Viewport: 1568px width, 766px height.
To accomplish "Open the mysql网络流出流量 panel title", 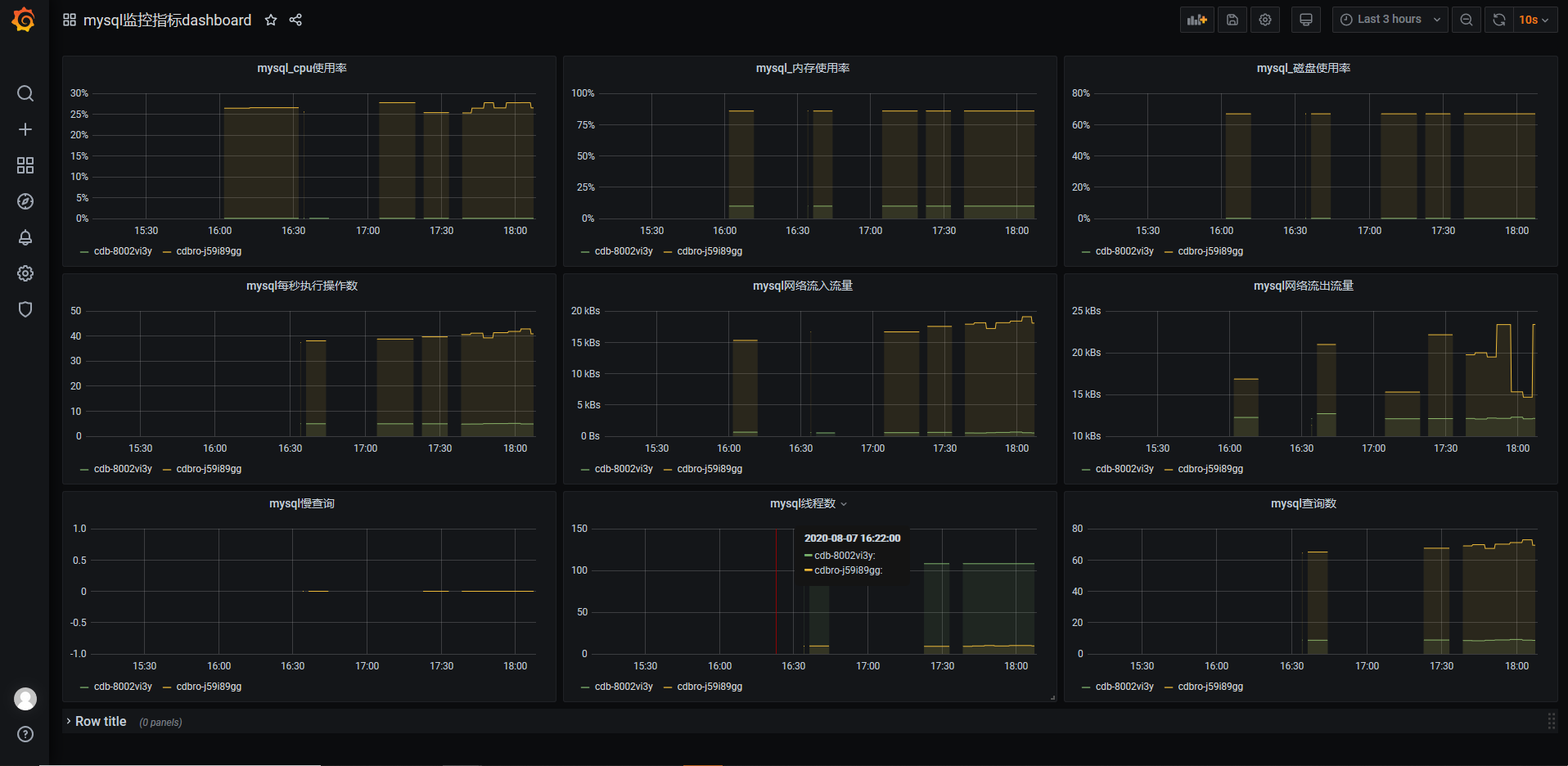I will point(1304,286).
